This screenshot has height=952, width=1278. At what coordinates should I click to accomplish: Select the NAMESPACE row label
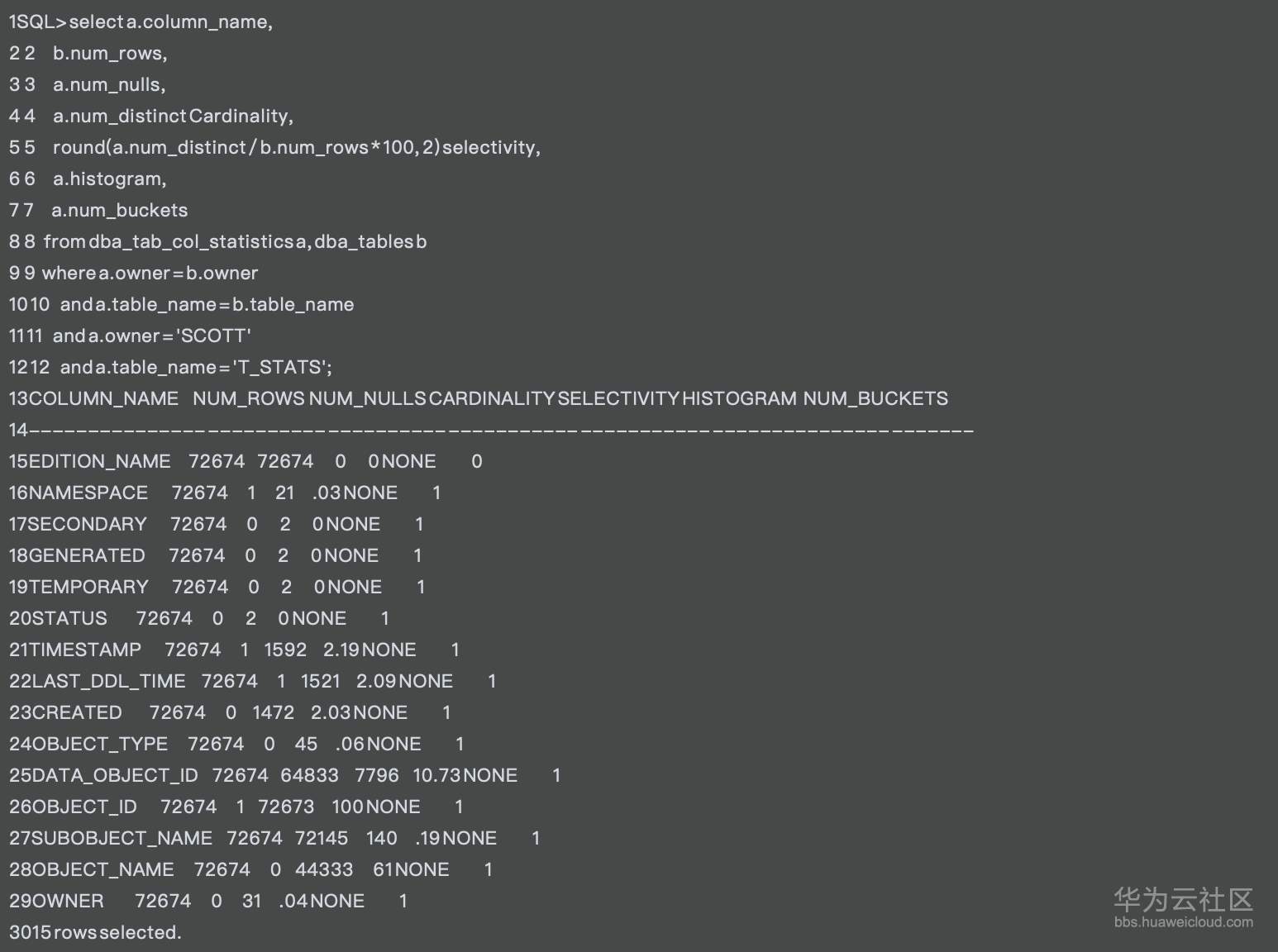click(x=88, y=493)
